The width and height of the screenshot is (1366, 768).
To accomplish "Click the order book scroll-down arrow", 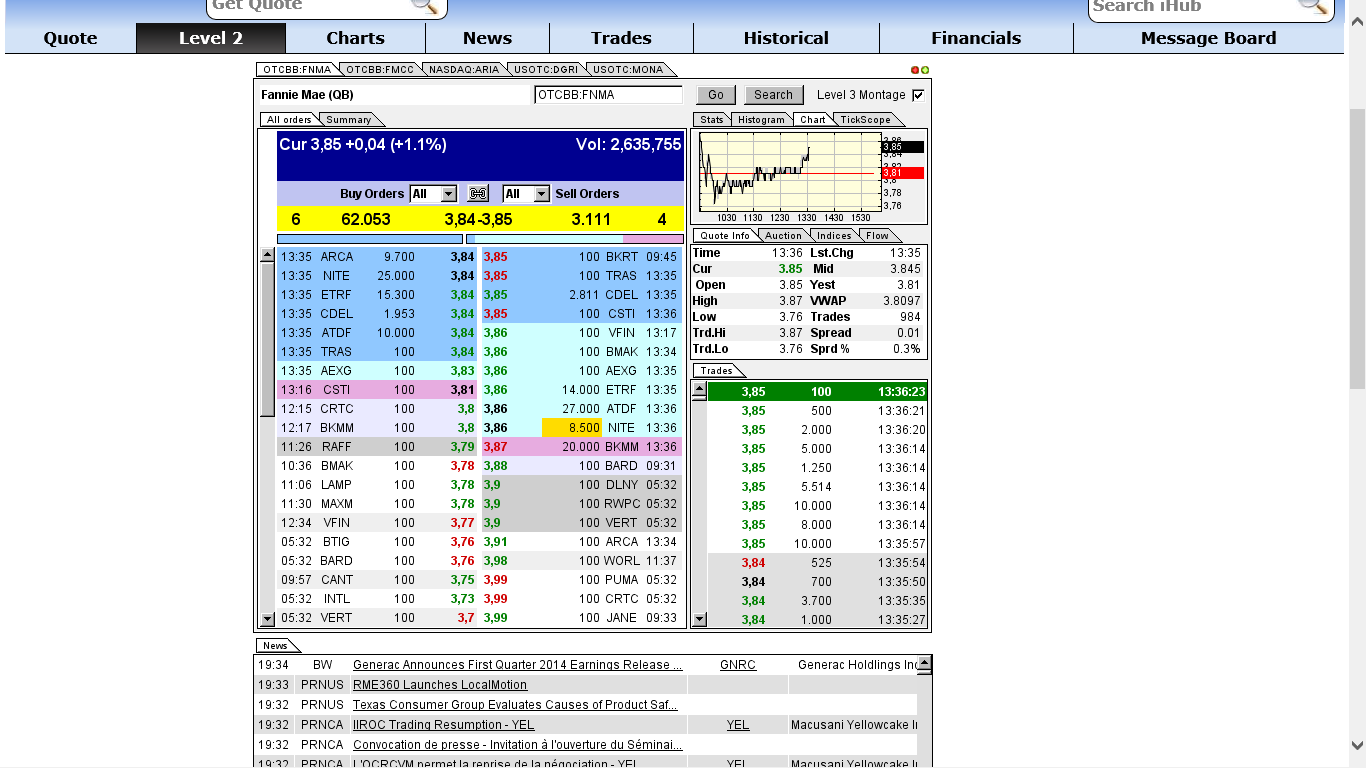I will pos(267,619).
